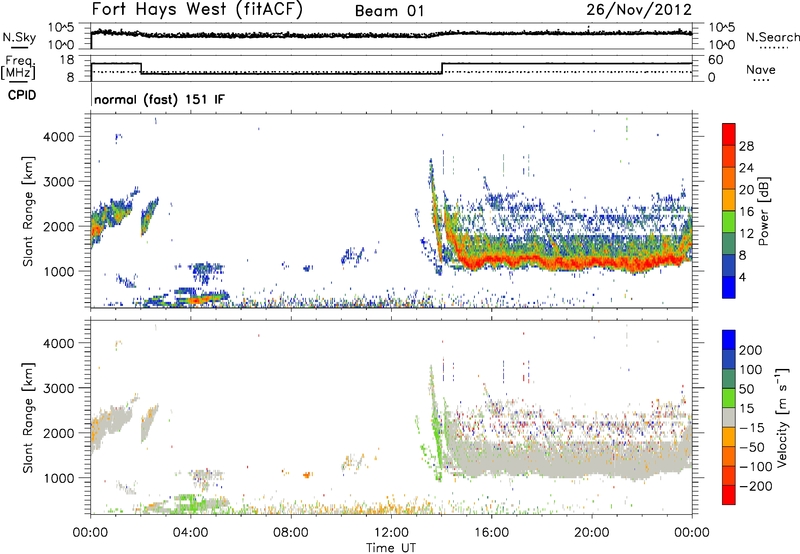Select the "-15" velocity colorbar label
This screenshot has width=800, height=554.
[x=752, y=428]
